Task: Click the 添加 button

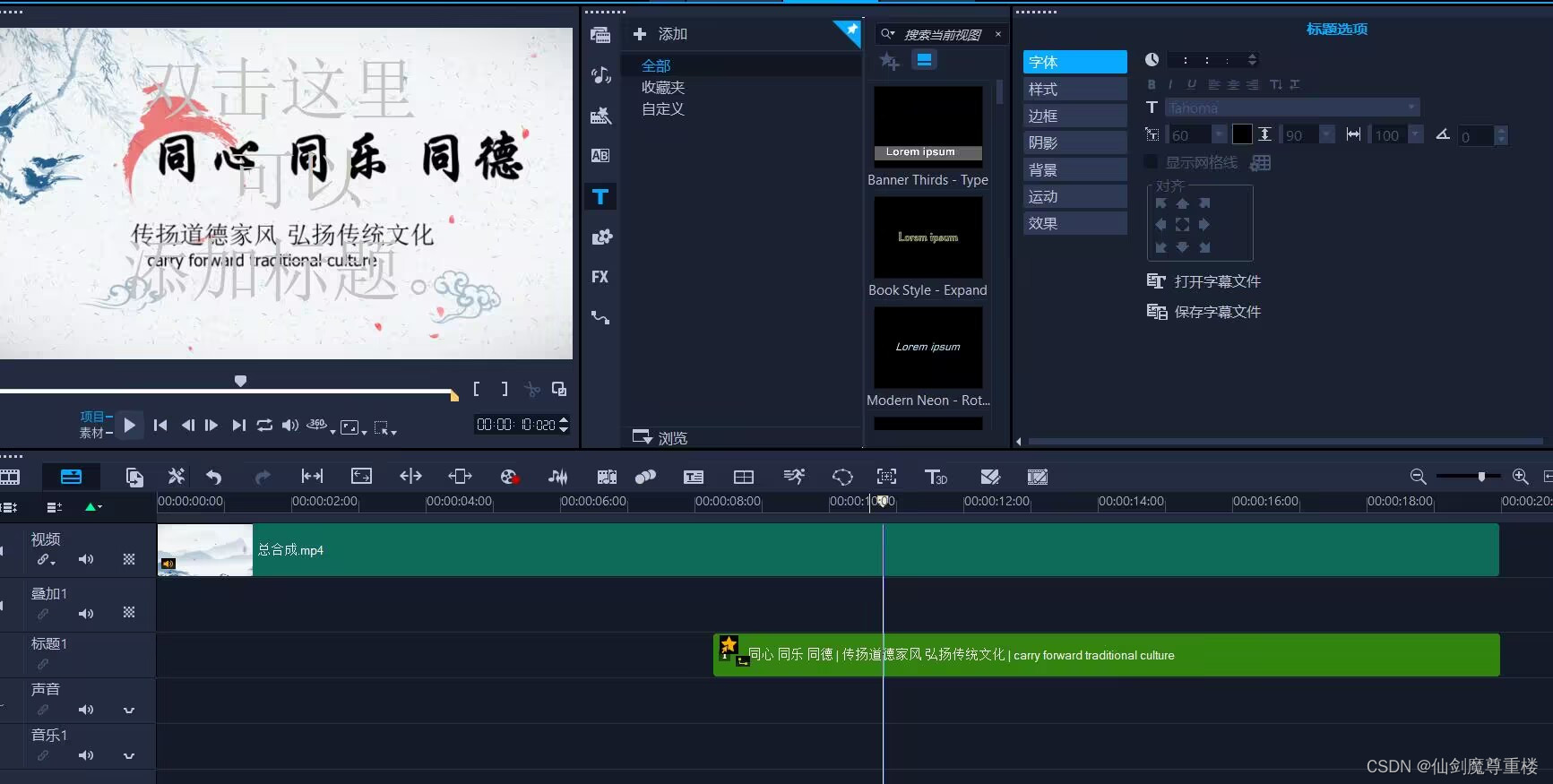Action: pyautogui.click(x=660, y=34)
